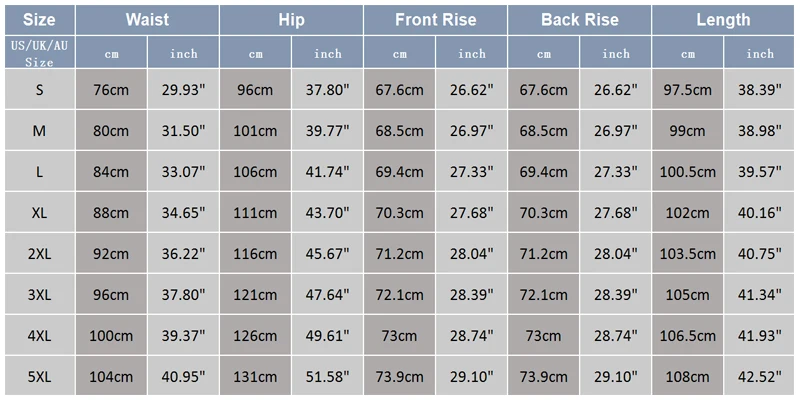The width and height of the screenshot is (800, 400).
Task: Click the US/UK/AU Size subheader cell
Action: click(40, 52)
